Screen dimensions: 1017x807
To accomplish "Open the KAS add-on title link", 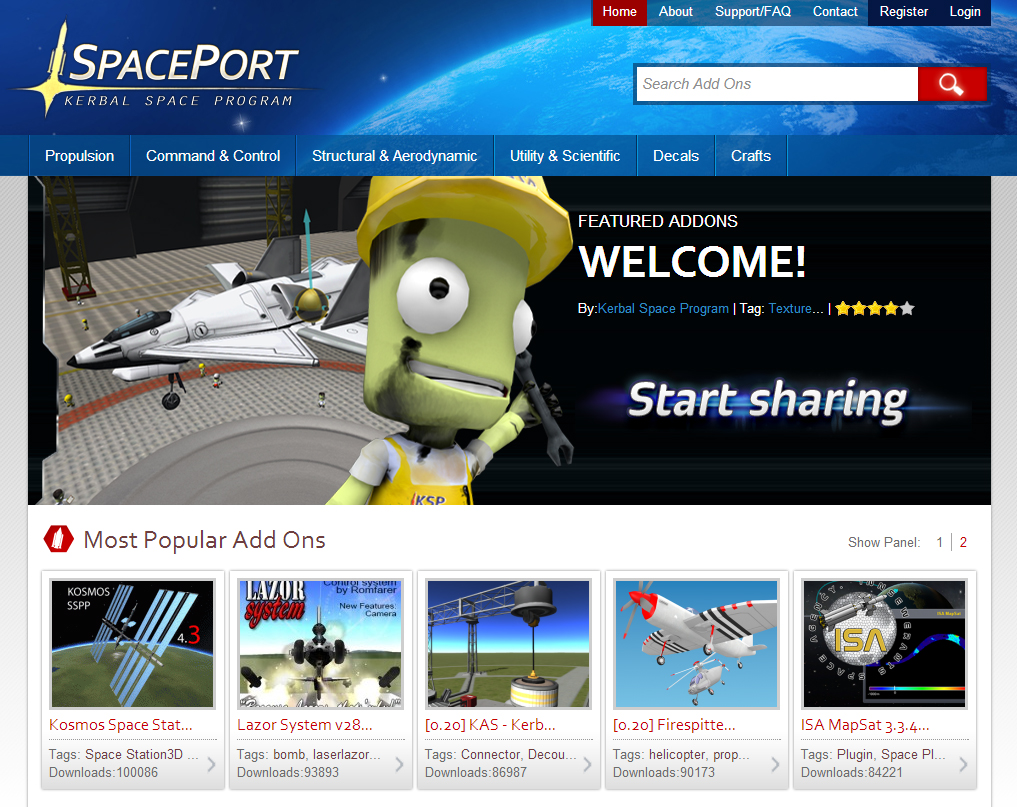I will tap(489, 724).
